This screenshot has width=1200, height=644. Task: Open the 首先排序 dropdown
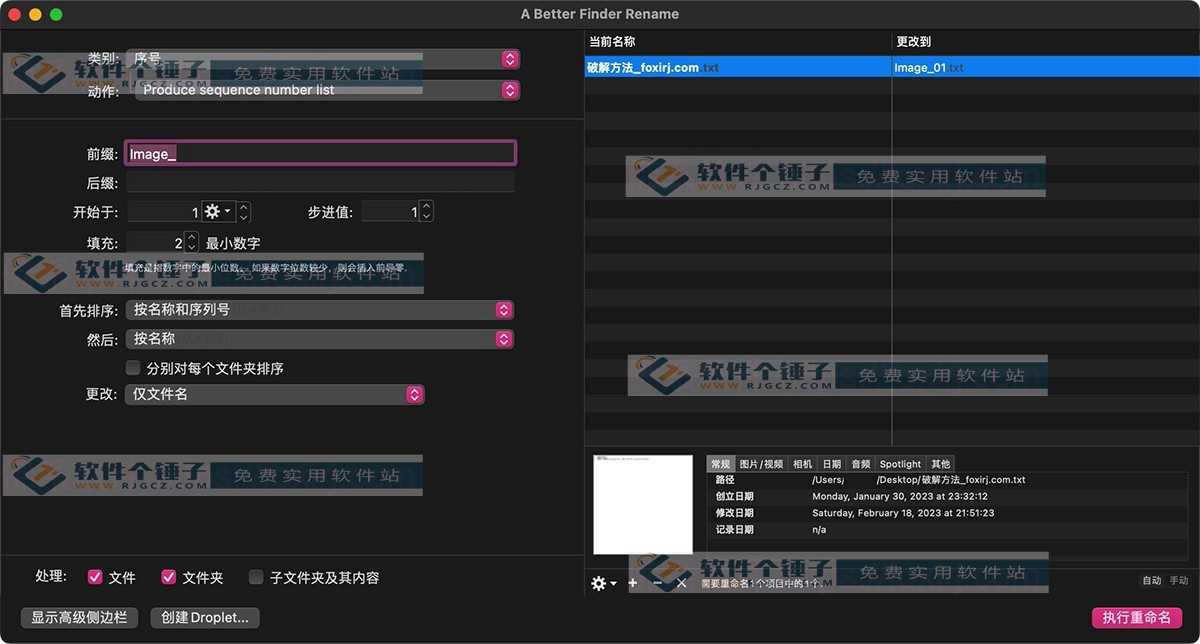(320, 310)
